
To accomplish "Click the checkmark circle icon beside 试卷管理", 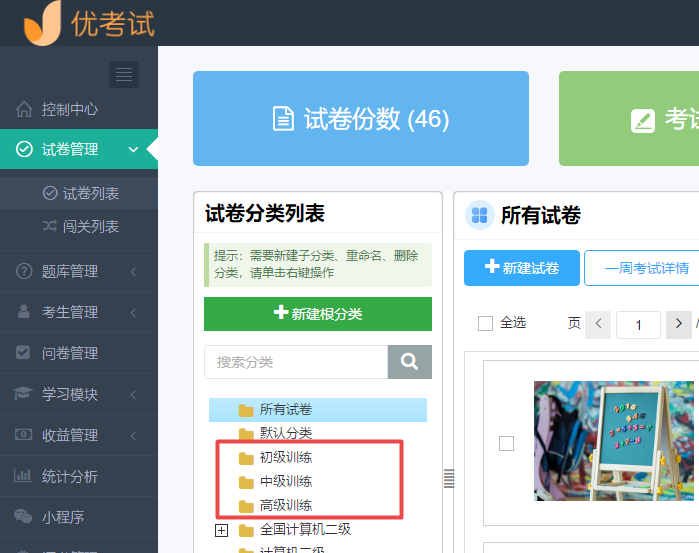I will click(x=24, y=149).
